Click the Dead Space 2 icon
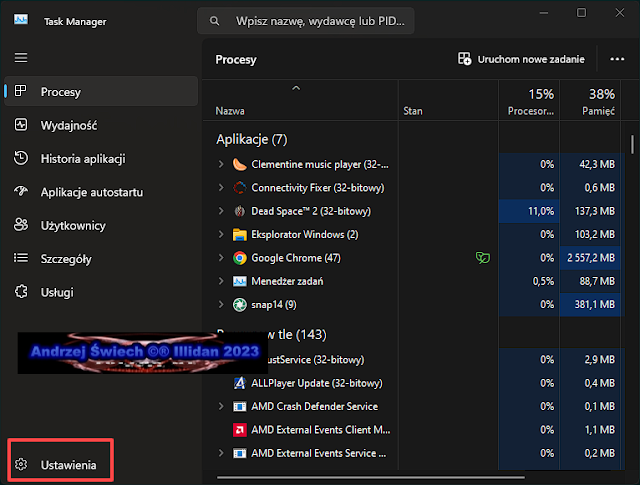This screenshot has width=640, height=485. 240,211
